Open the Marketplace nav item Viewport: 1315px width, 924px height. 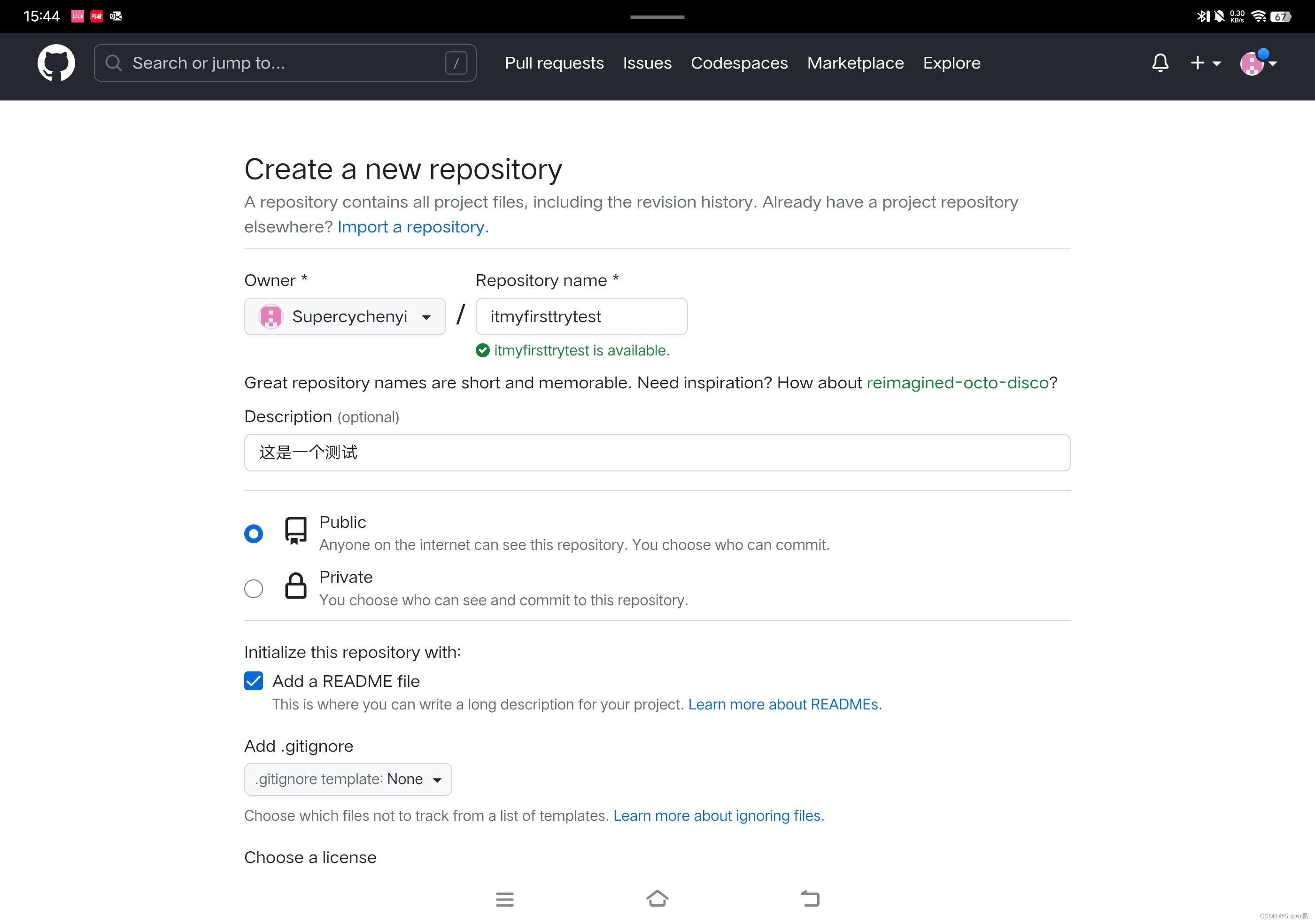[x=855, y=63]
